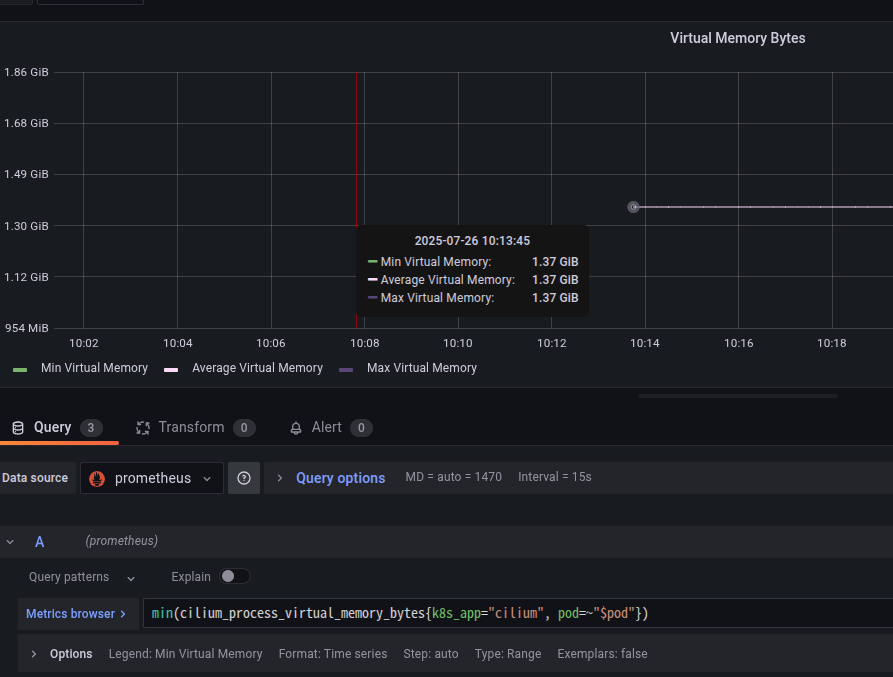Click the Options label
The height and width of the screenshot is (677, 893).
[71, 654]
